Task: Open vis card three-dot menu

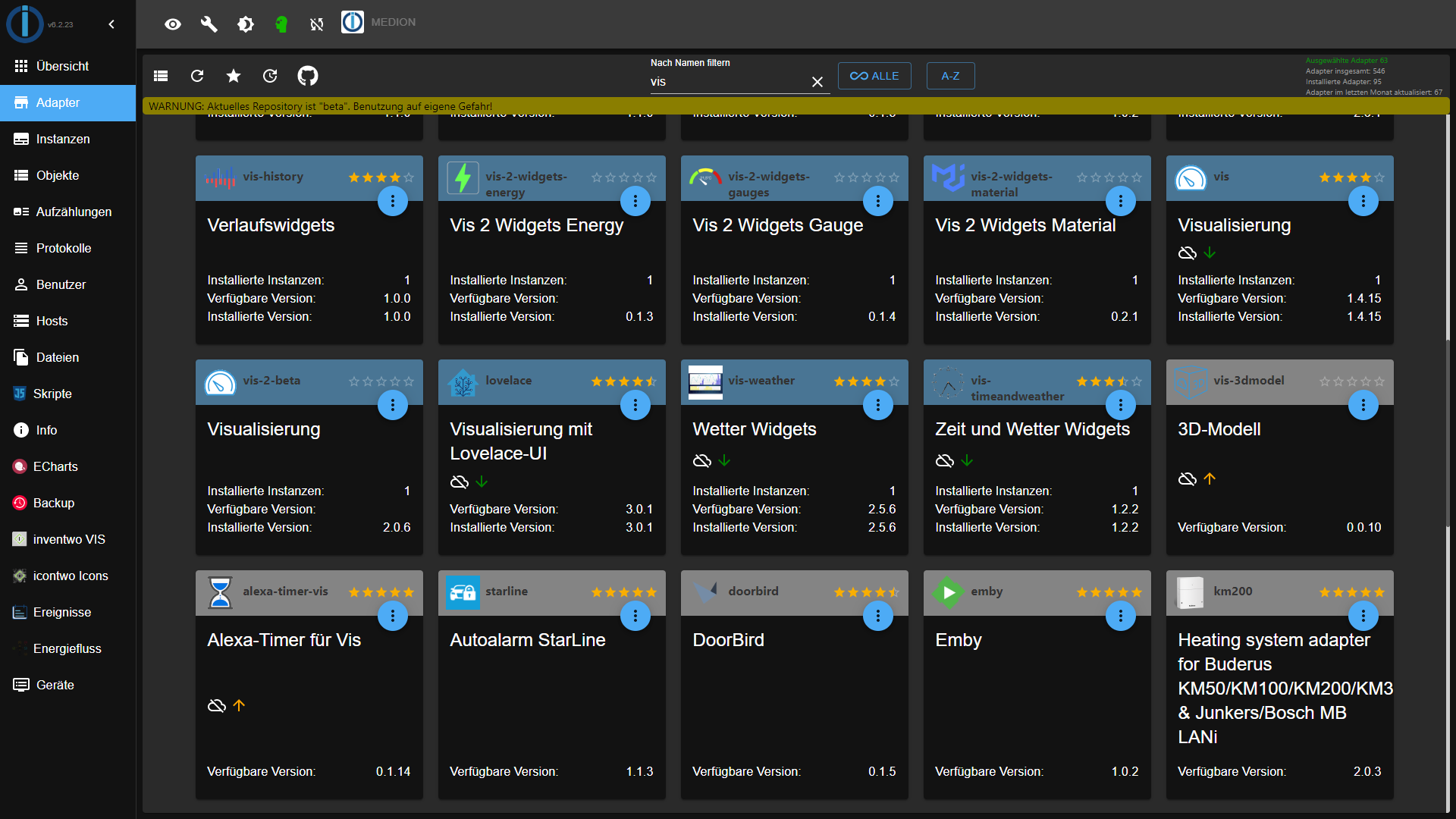Action: pyautogui.click(x=1363, y=201)
